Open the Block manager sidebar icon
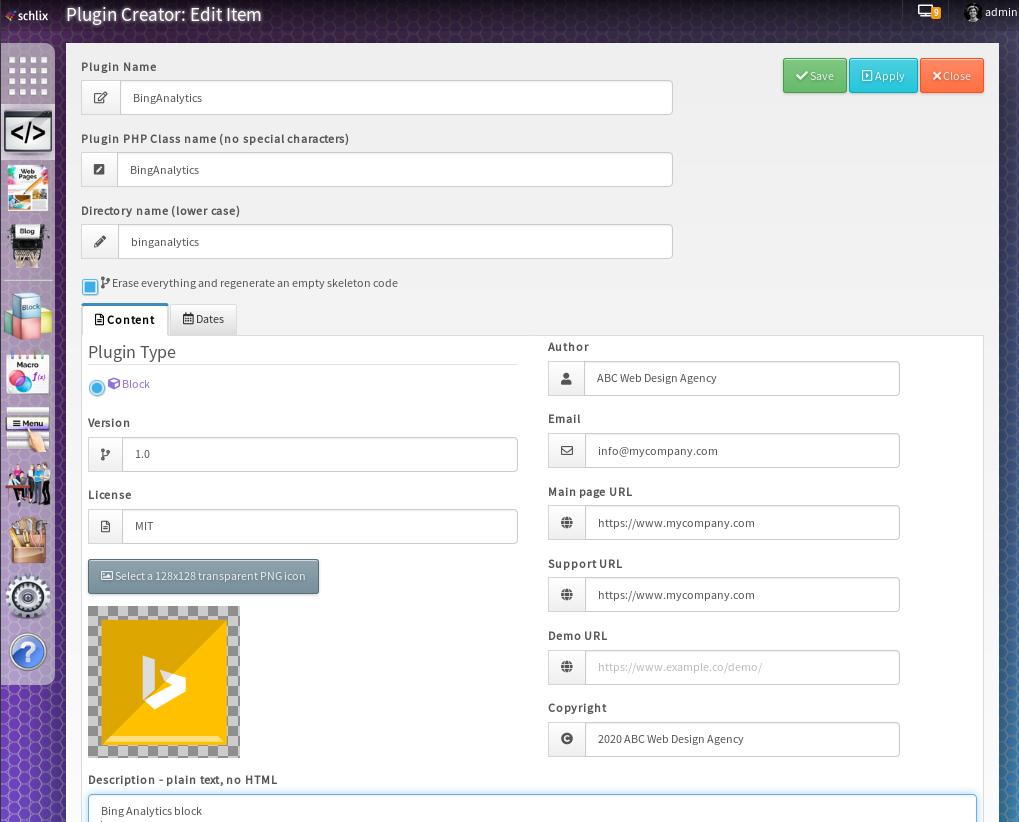This screenshot has height=822, width=1019. coord(28,316)
